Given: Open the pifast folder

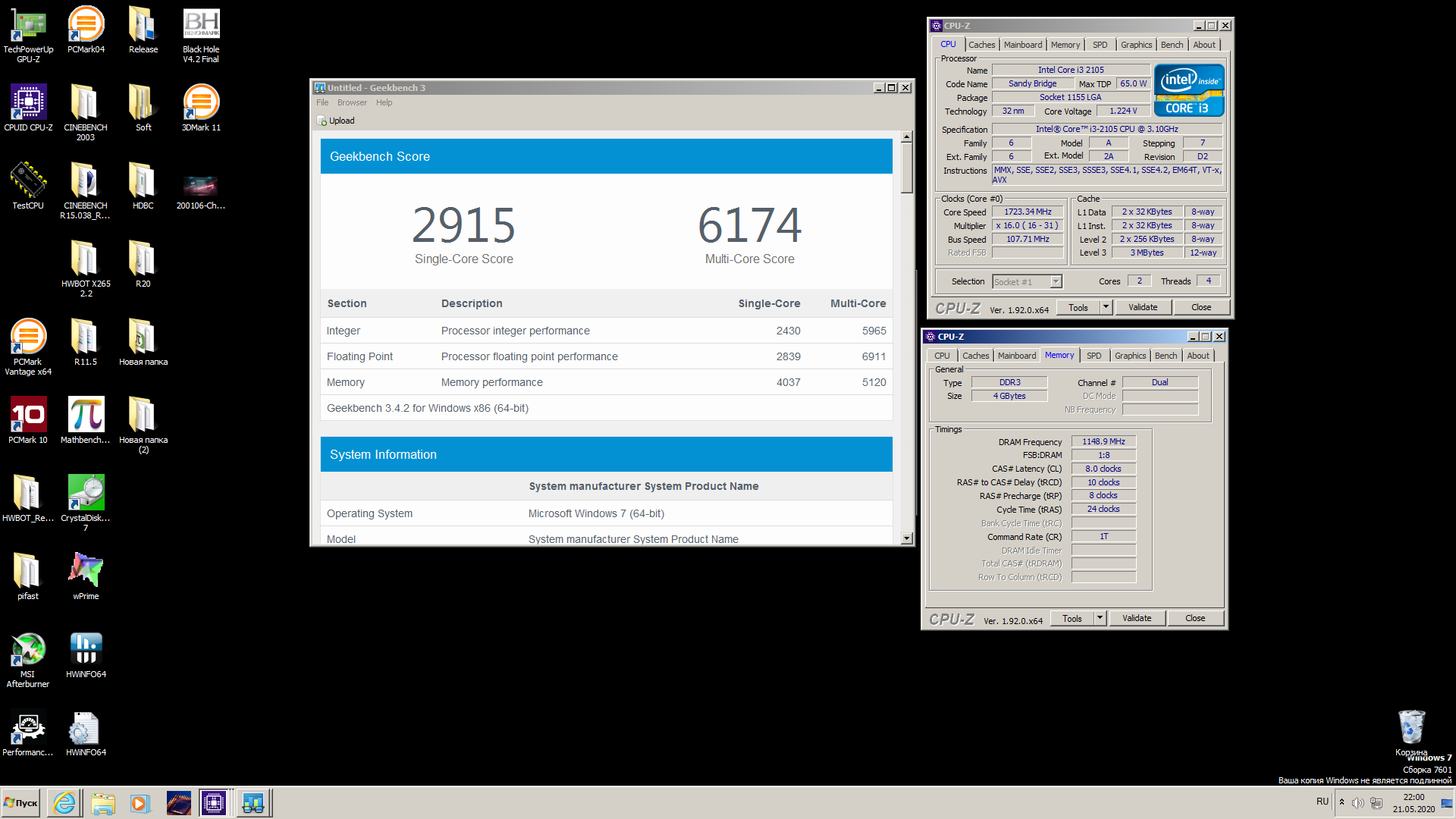Looking at the screenshot, I should pos(28,576).
